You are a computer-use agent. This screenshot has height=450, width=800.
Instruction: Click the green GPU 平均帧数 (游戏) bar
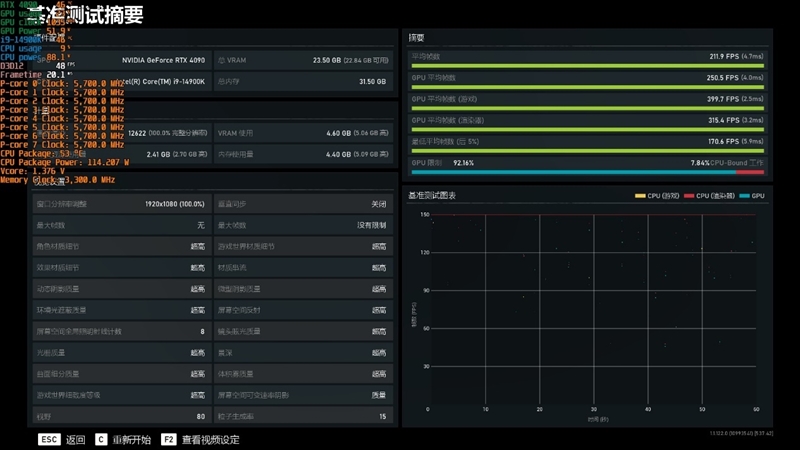pos(588,108)
